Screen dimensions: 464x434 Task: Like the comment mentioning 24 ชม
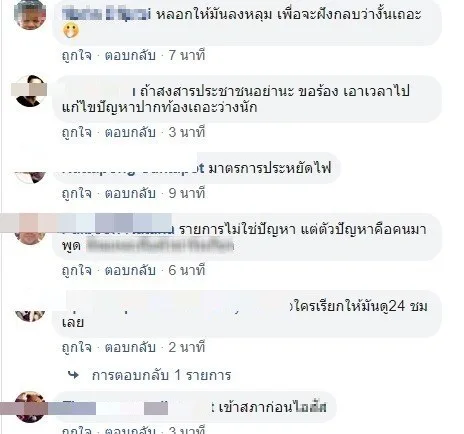point(77,347)
